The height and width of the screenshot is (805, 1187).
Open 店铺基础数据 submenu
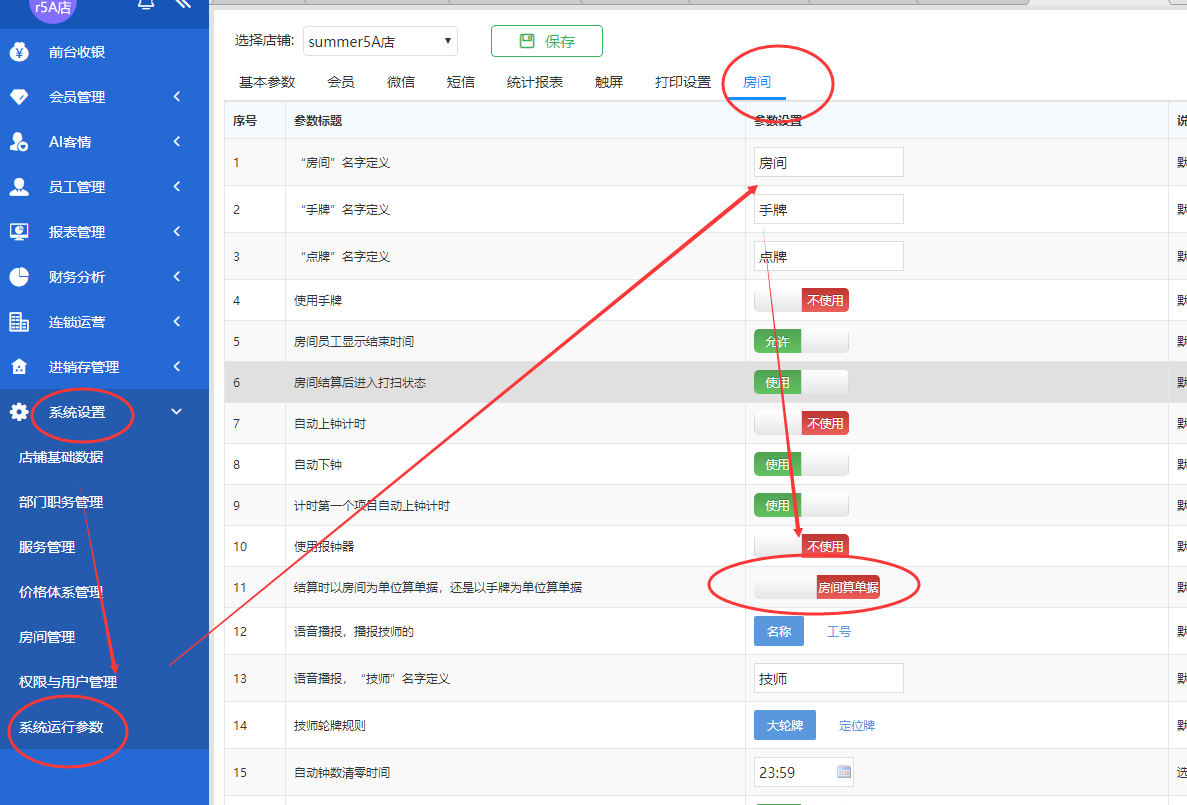coord(61,457)
